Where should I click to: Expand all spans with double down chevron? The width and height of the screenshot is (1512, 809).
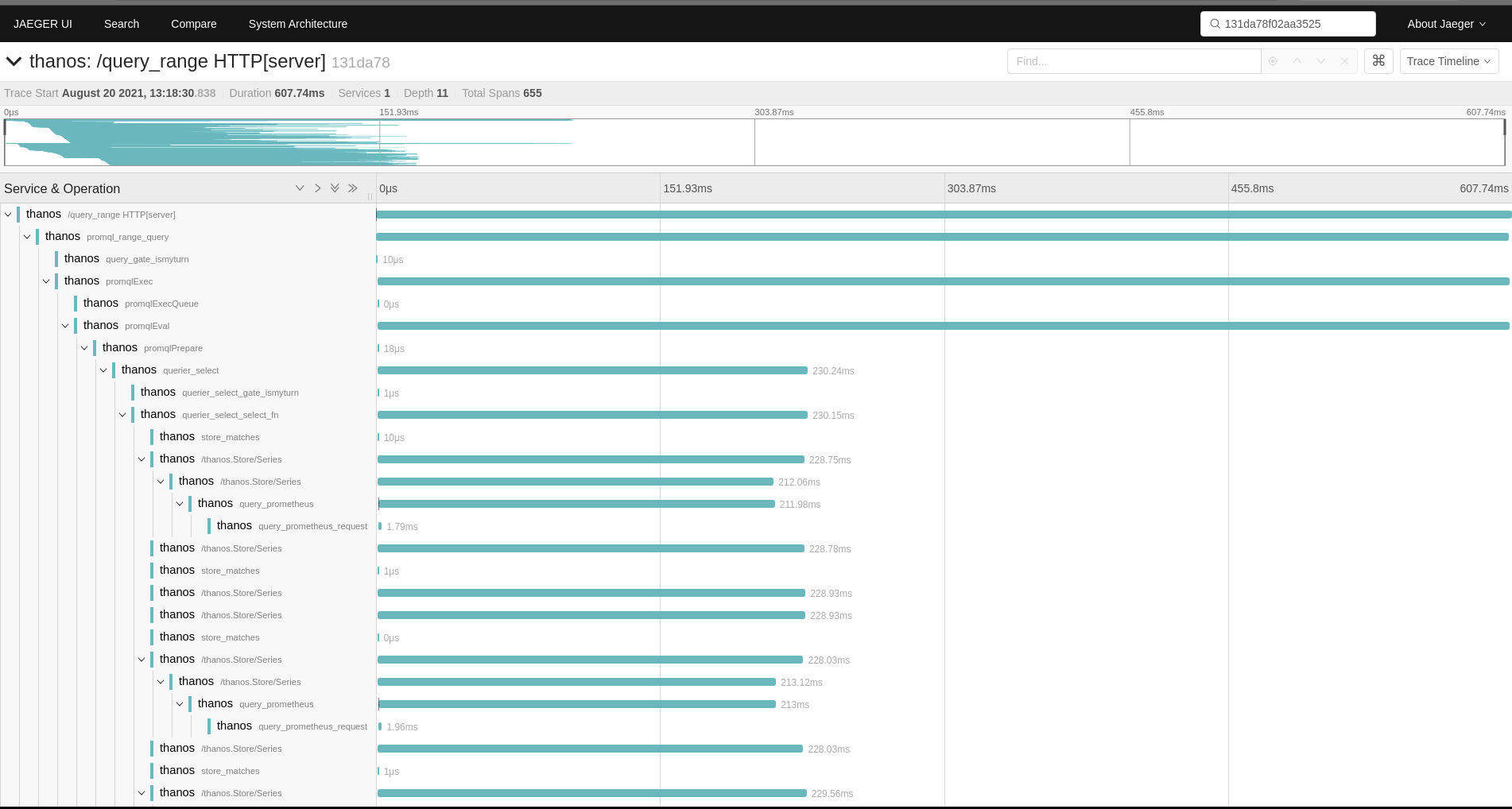pos(335,188)
